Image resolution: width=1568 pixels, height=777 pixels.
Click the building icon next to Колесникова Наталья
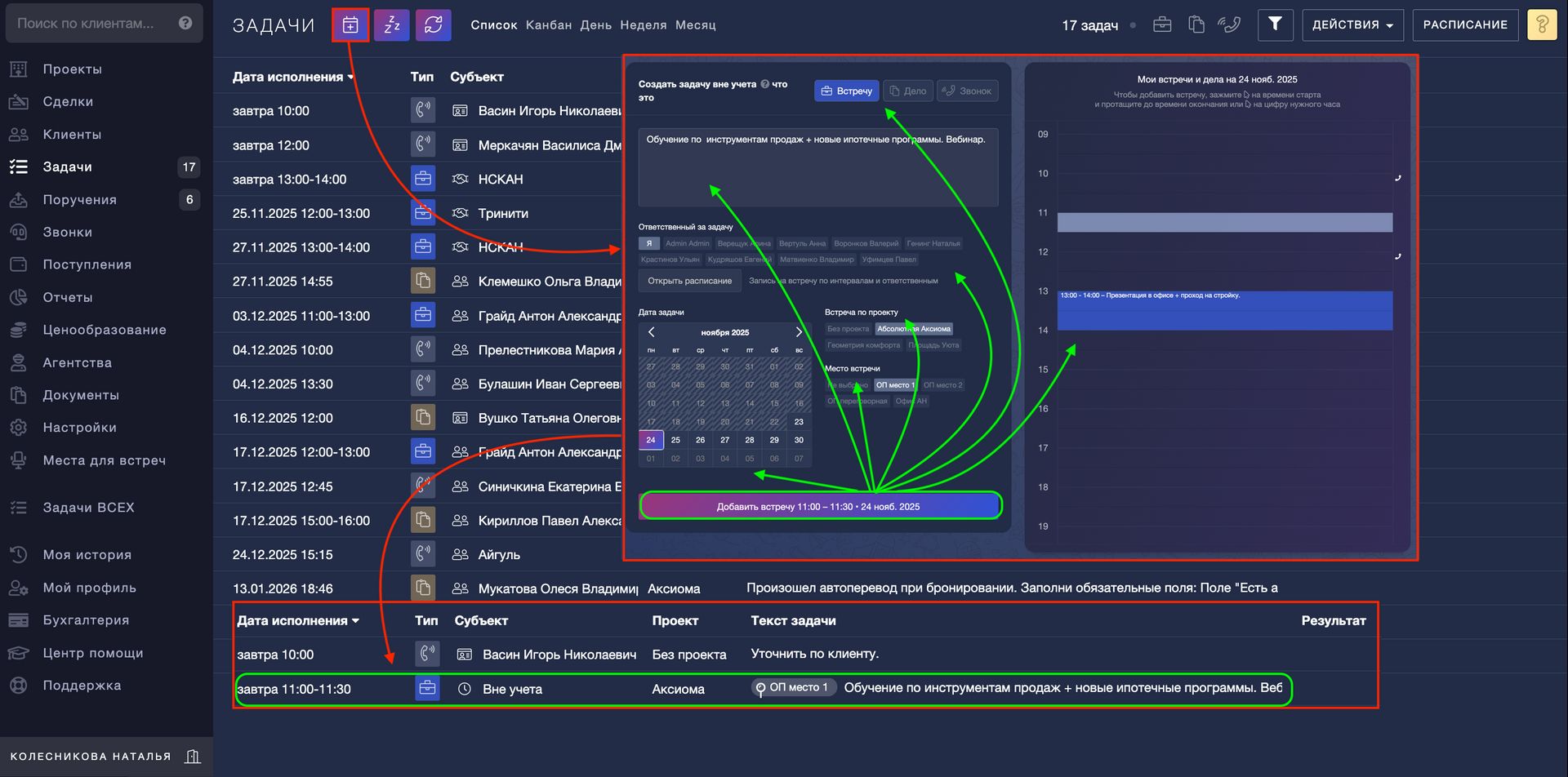pyautogui.click(x=193, y=757)
